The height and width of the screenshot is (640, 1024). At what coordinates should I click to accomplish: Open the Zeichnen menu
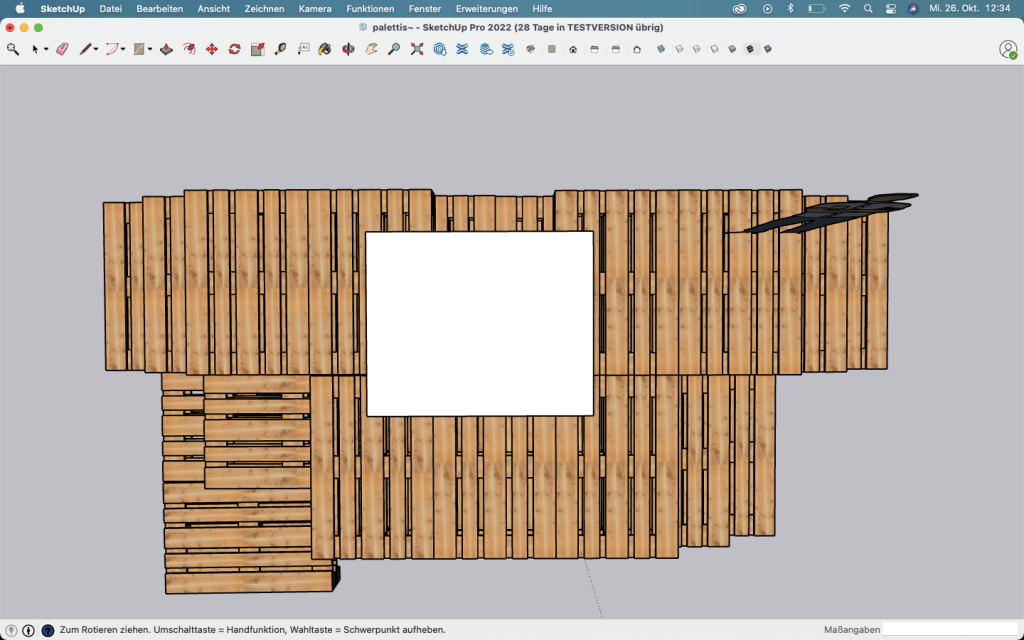click(264, 8)
